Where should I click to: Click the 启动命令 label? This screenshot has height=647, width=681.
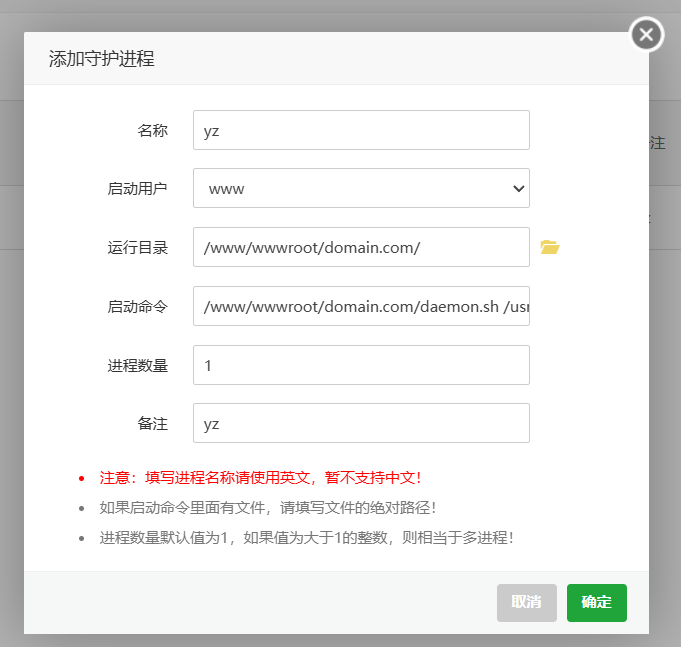pos(138,306)
